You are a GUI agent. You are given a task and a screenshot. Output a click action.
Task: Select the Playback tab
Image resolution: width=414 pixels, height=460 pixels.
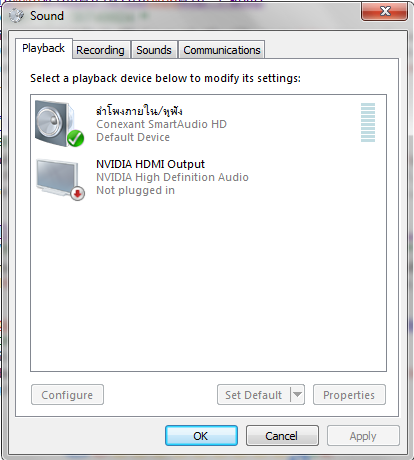(44, 49)
